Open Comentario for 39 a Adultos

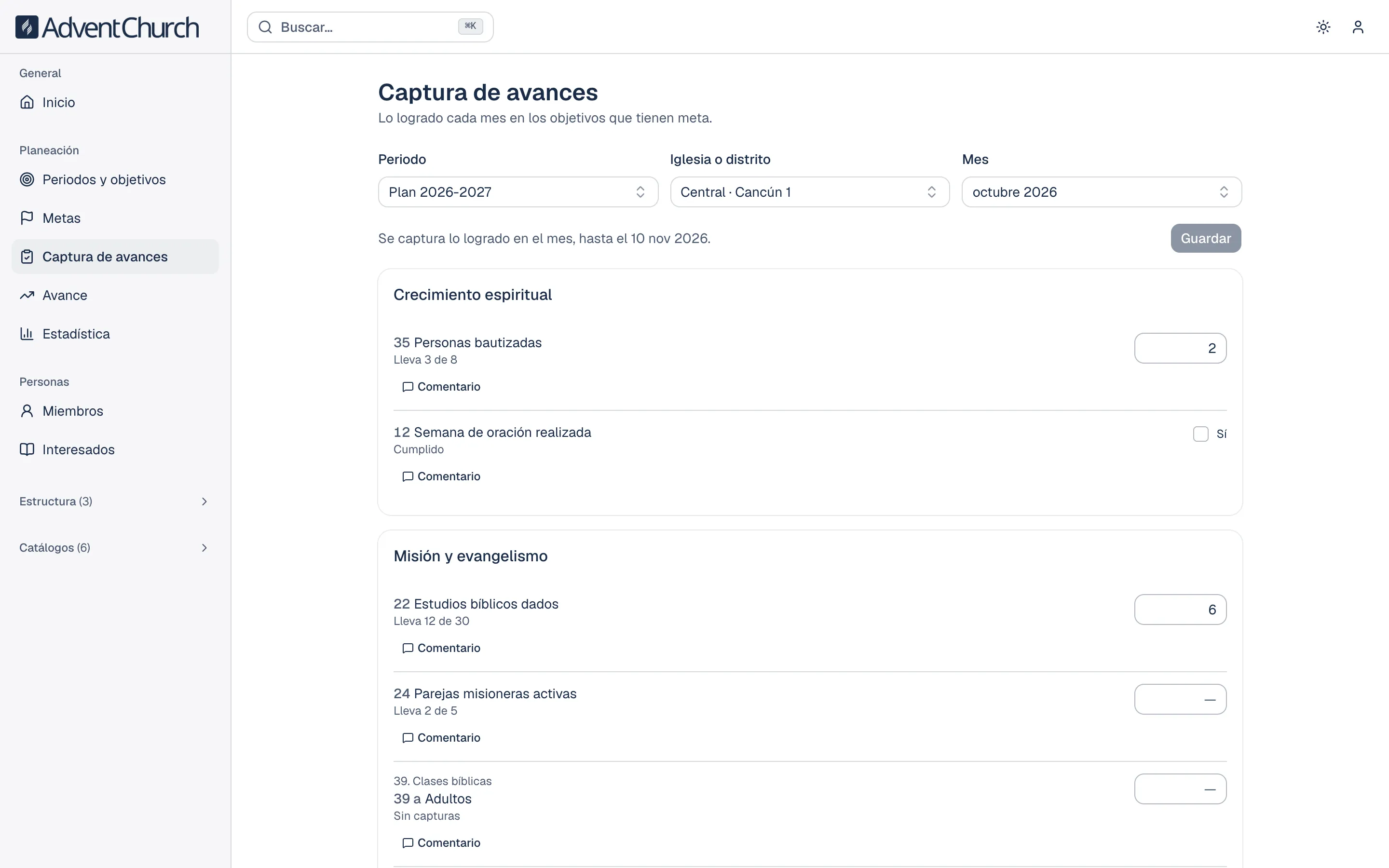click(441, 843)
